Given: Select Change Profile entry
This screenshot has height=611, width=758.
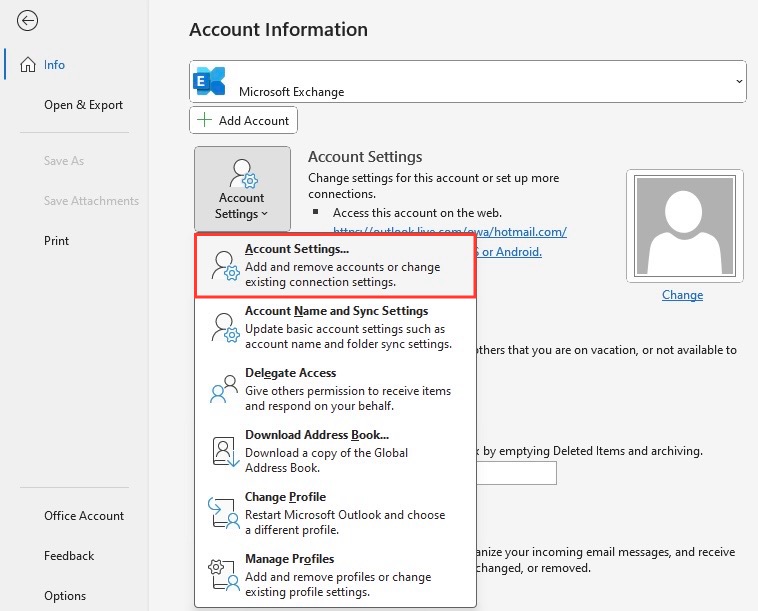Looking at the screenshot, I should coord(335,513).
